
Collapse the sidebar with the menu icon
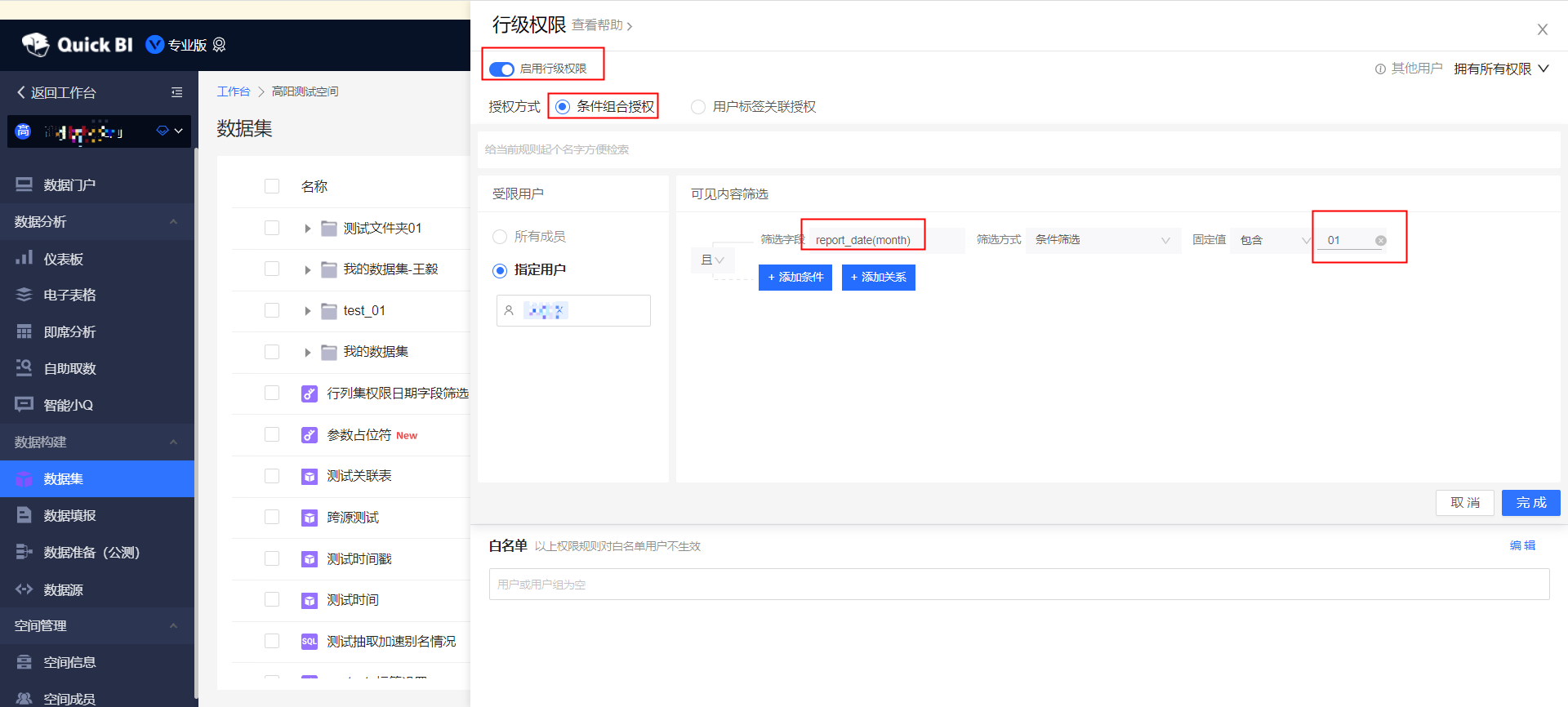click(176, 92)
